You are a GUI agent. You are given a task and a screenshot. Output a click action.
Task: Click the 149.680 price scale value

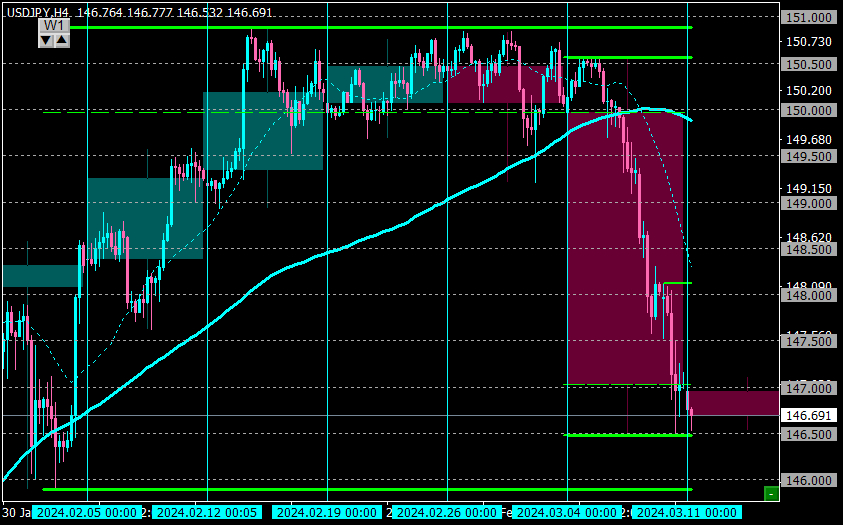[x=809, y=140]
